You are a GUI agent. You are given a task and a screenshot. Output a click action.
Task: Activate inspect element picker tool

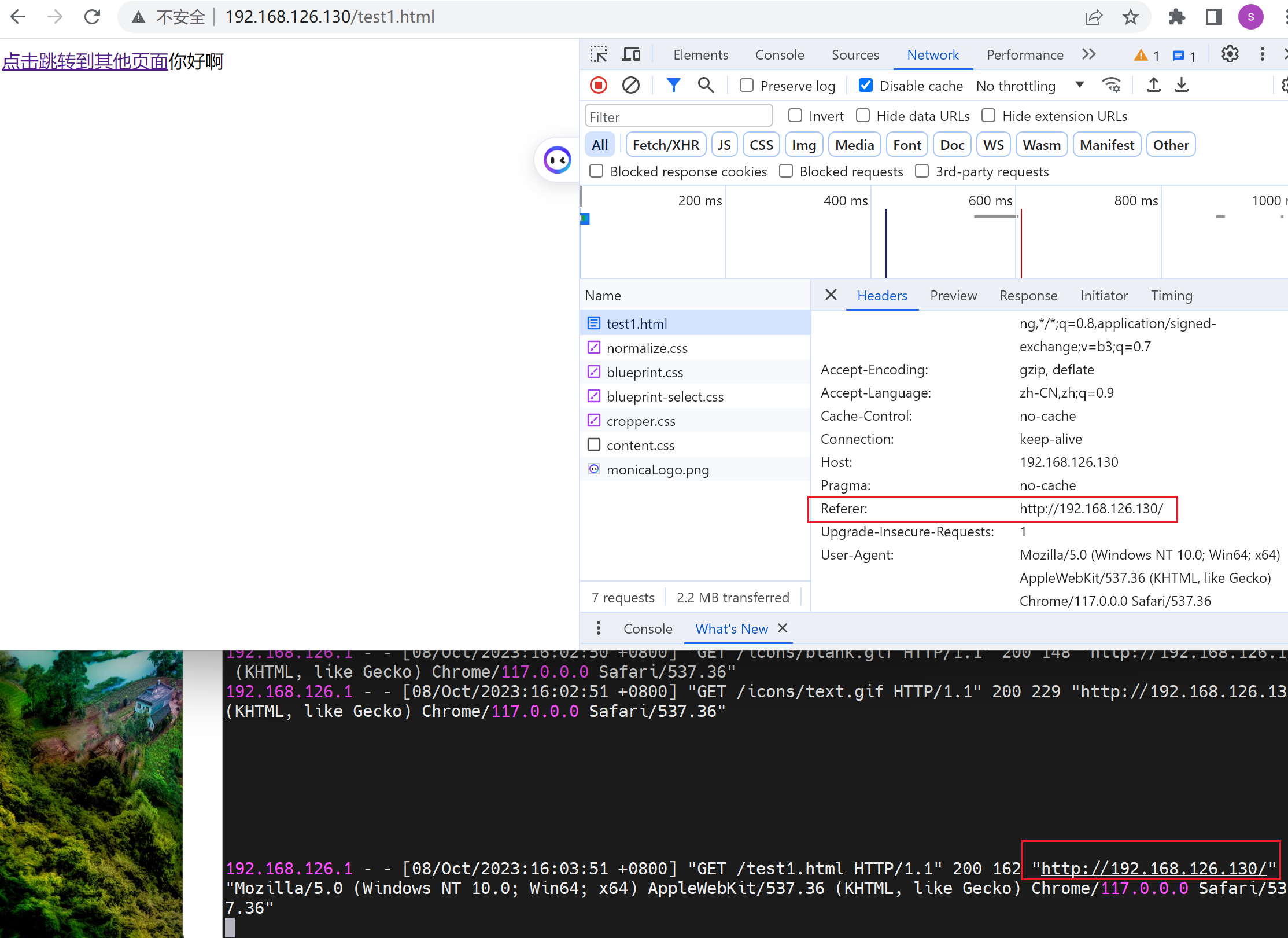[x=599, y=54]
